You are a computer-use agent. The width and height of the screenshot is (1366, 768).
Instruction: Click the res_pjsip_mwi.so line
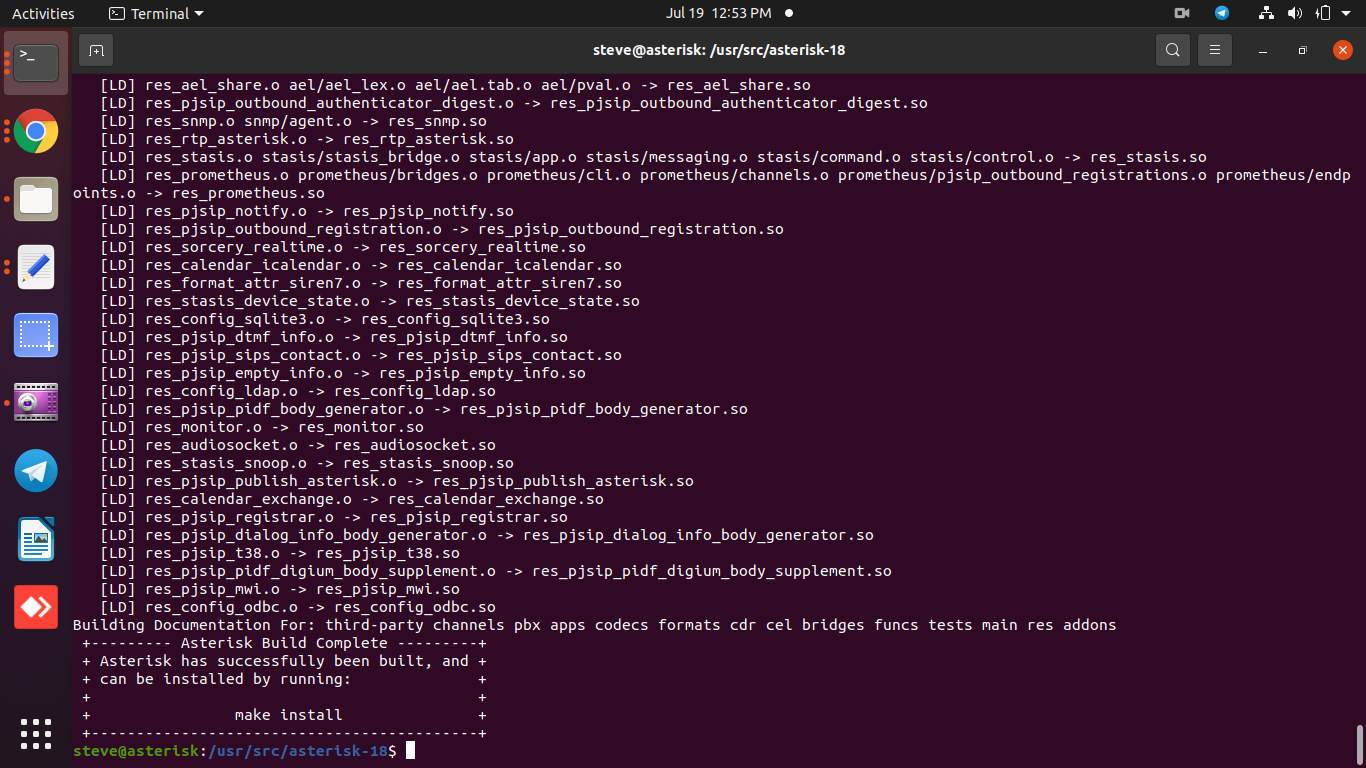point(280,589)
